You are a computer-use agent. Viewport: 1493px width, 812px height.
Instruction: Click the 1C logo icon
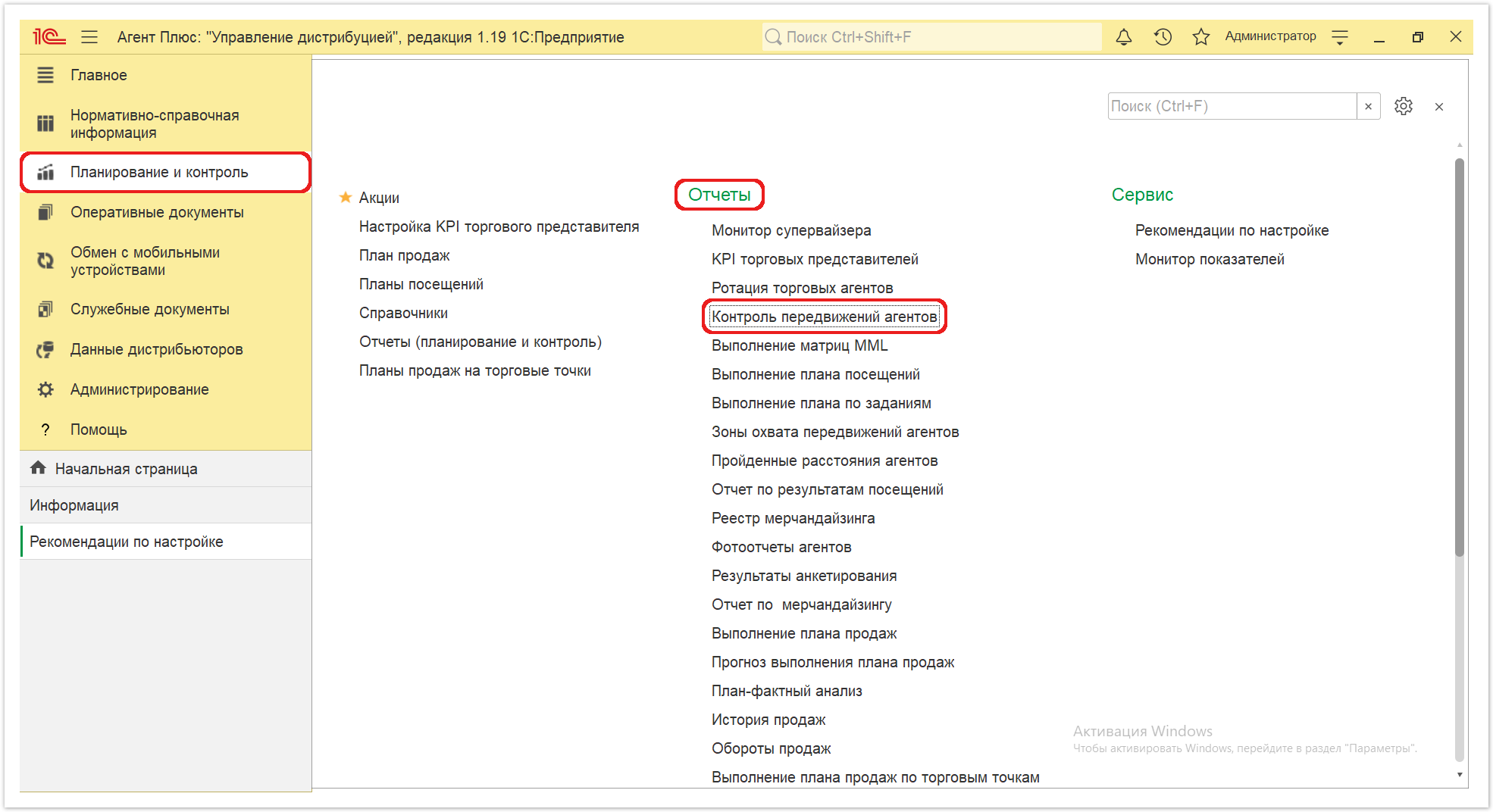pos(49,36)
